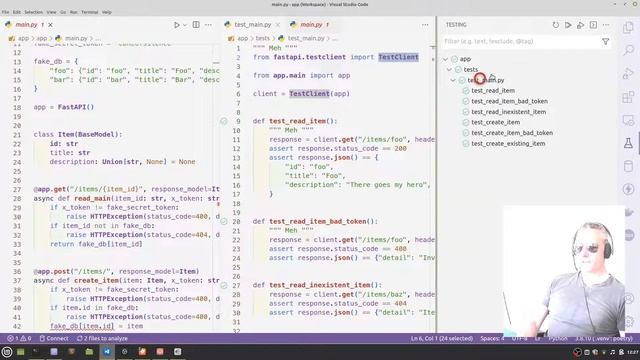Viewport: 640px width, 360px height.
Task: Open the Edit menu
Action: tap(17, 12)
